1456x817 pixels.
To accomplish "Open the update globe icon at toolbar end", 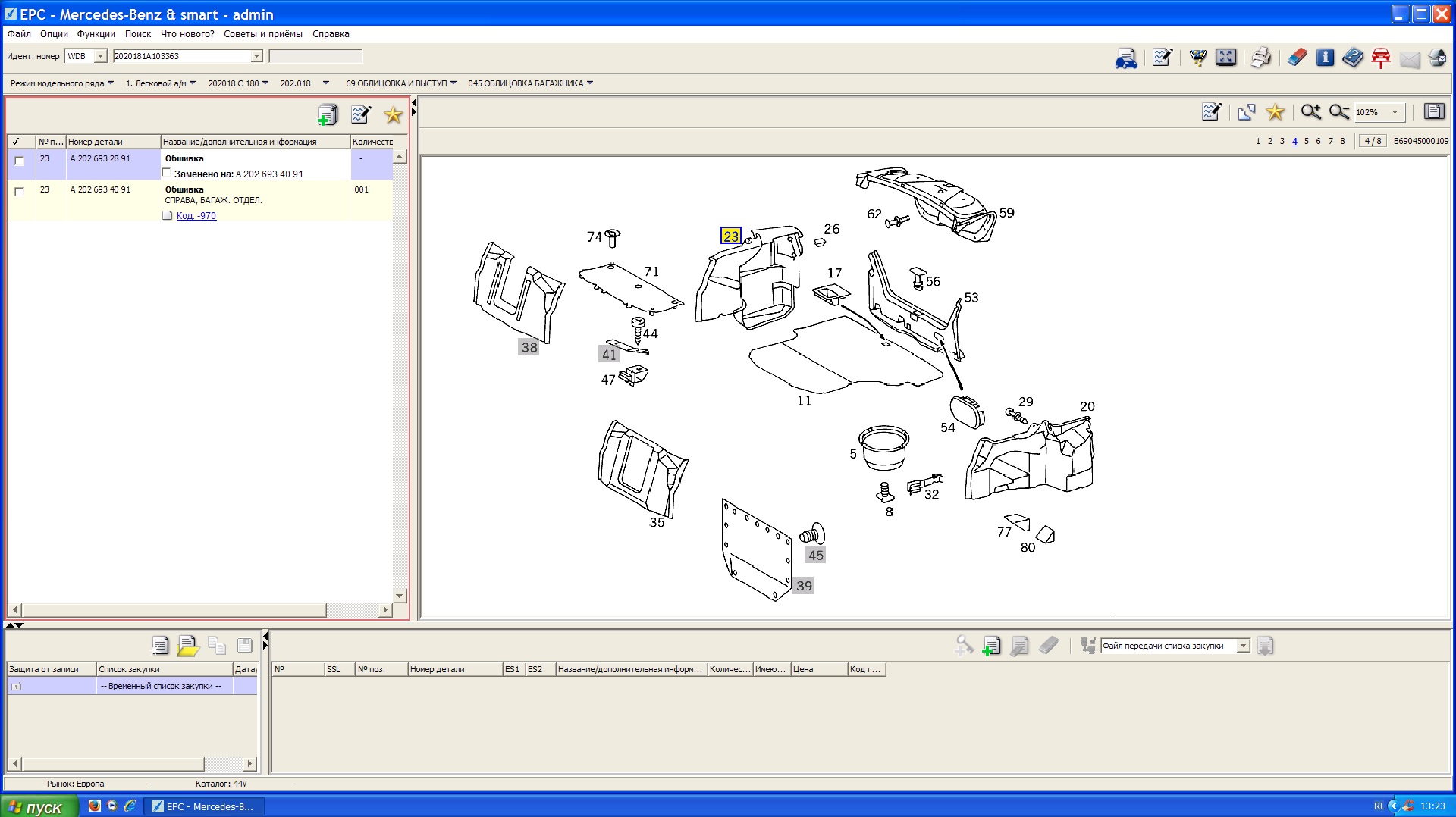I will [1437, 58].
